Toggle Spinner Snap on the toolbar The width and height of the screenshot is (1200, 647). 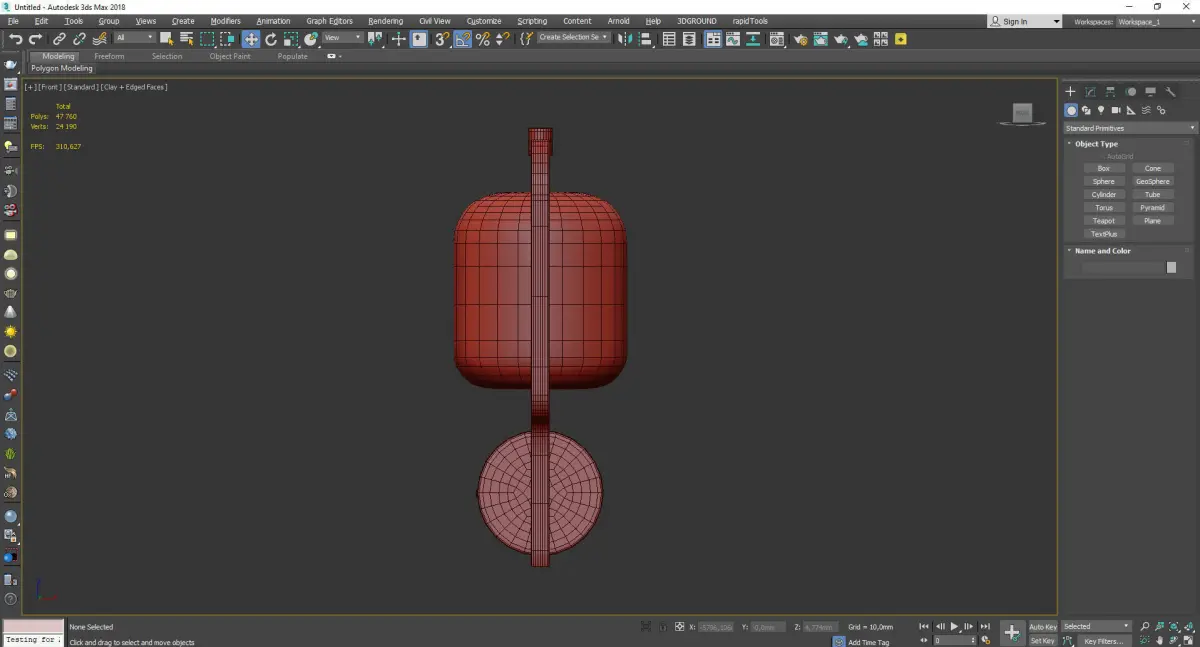coord(502,39)
